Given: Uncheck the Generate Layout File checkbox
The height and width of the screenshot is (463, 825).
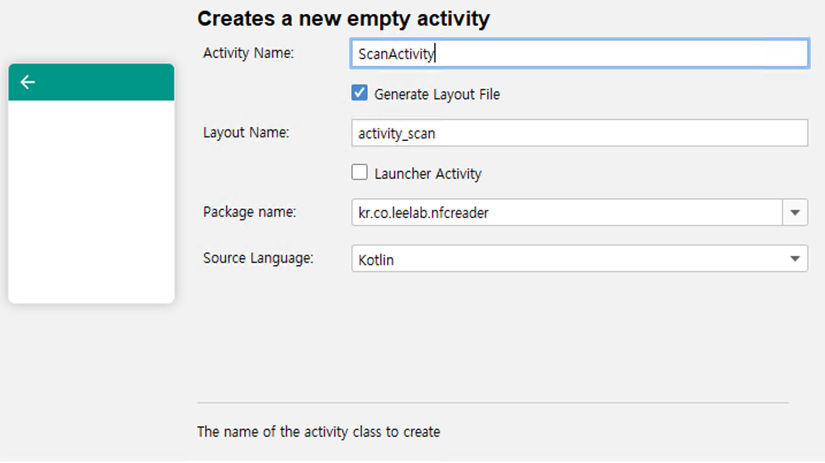Looking at the screenshot, I should [360, 94].
